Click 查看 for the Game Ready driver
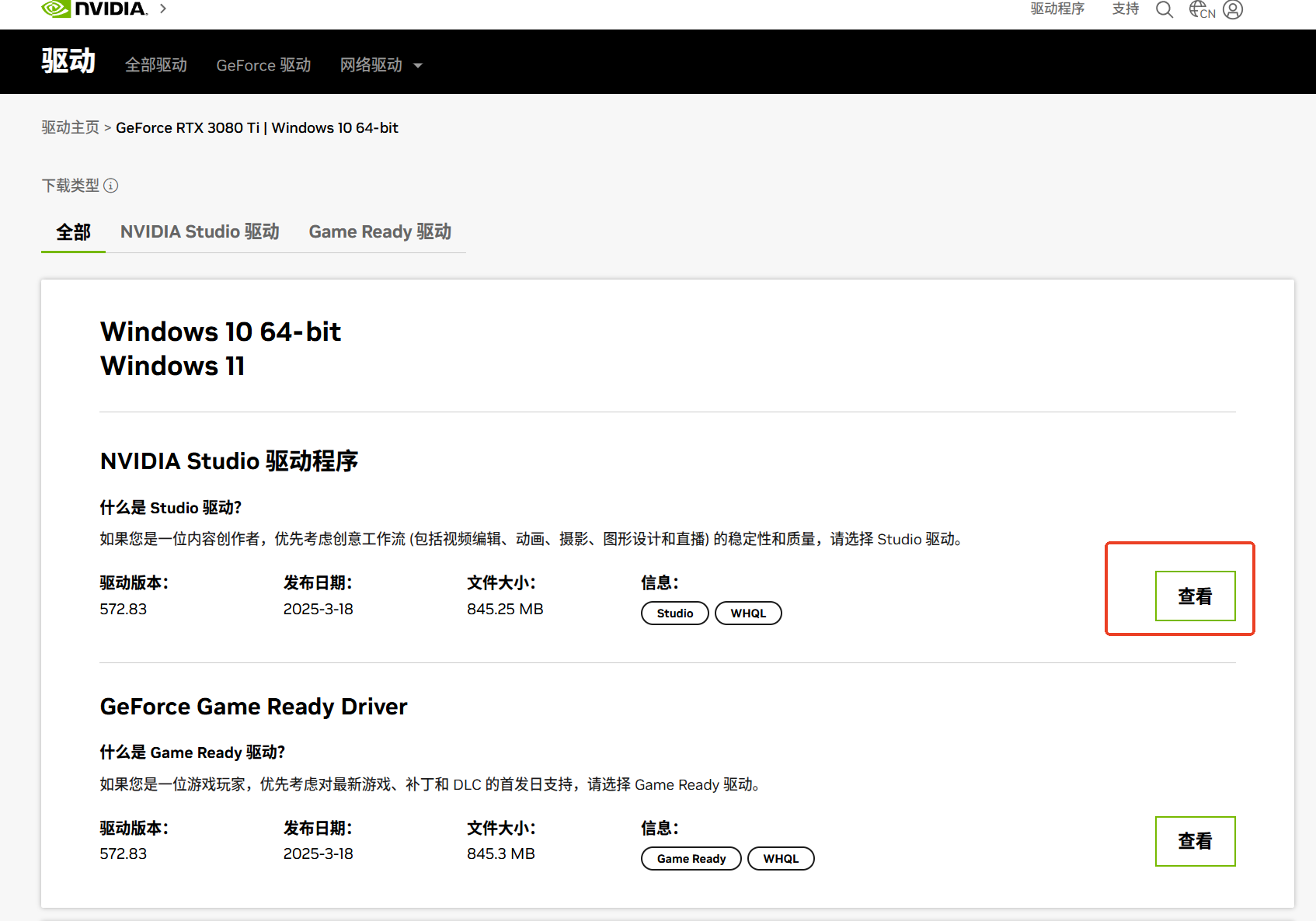Viewport: 1316px width, 921px height. [x=1195, y=841]
